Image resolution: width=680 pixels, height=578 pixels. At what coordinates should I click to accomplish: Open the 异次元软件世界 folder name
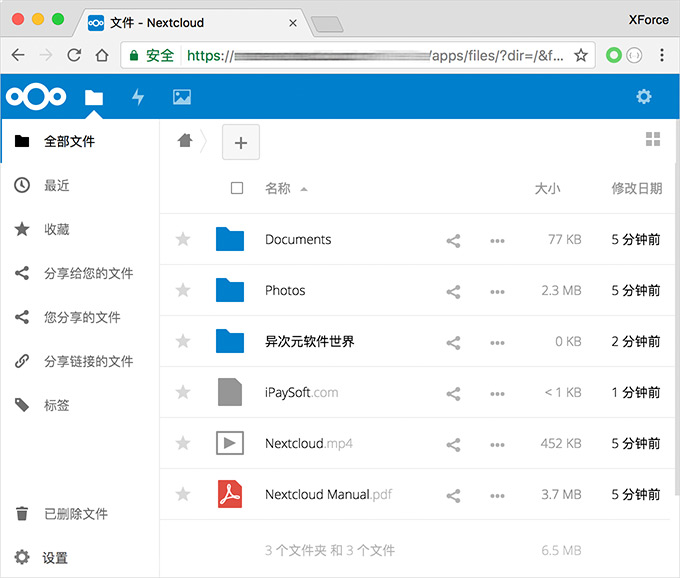pos(310,341)
